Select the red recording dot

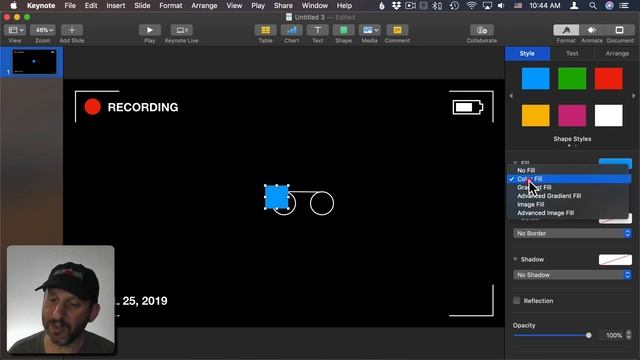(x=93, y=107)
